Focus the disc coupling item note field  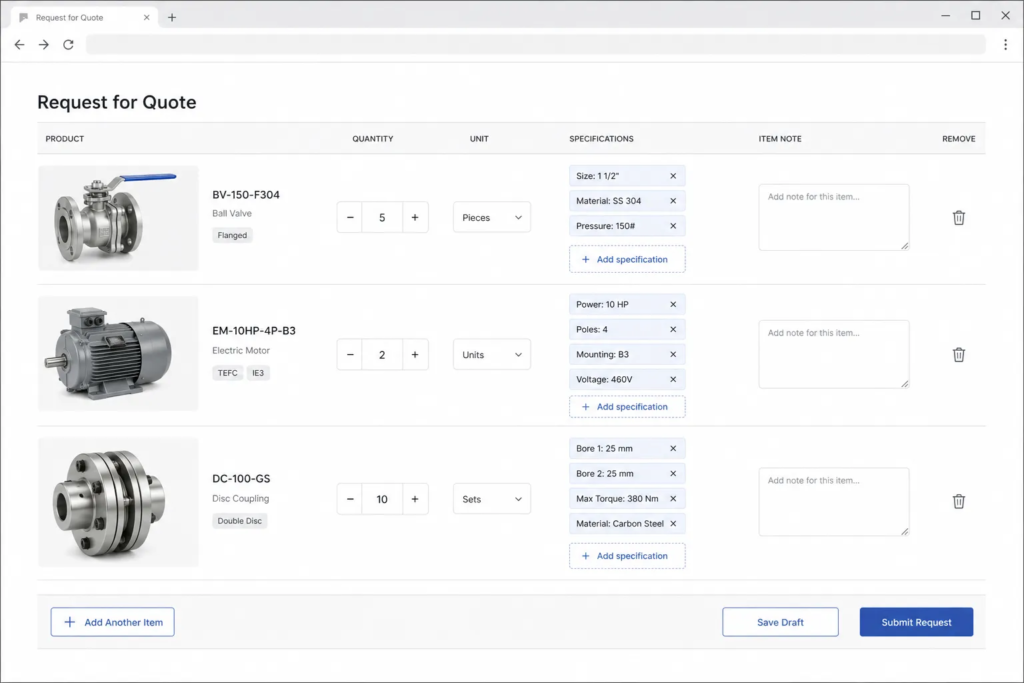pyautogui.click(x=834, y=501)
